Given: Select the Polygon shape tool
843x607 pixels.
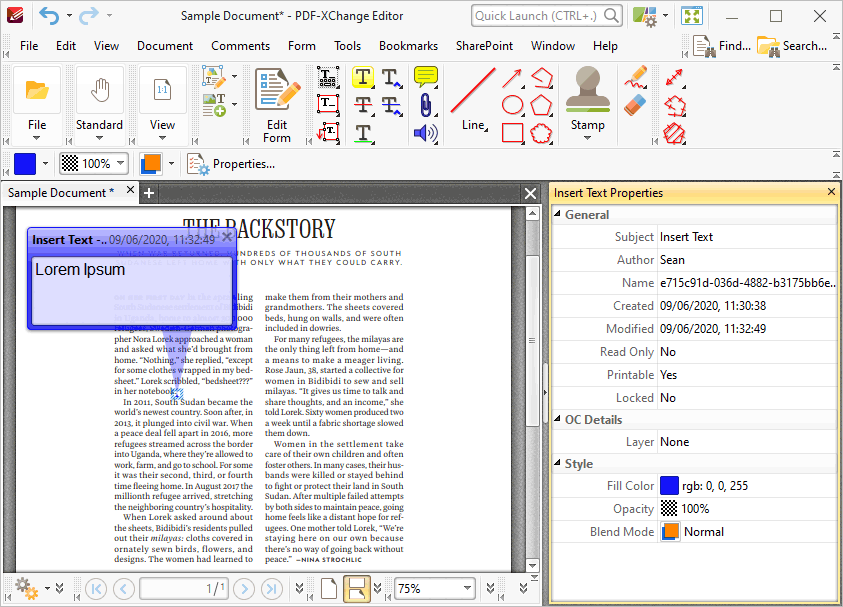Looking at the screenshot, I should [x=541, y=105].
